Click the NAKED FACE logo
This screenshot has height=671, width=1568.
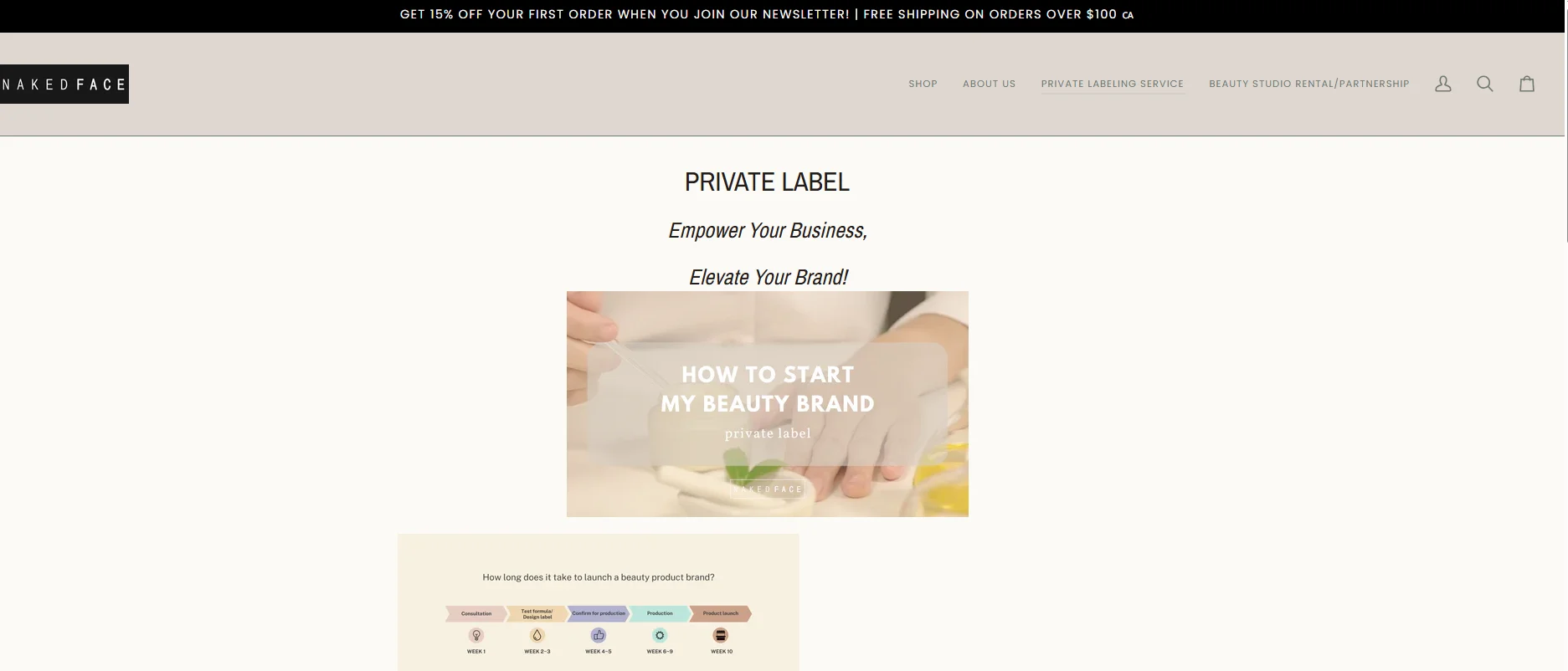point(64,84)
